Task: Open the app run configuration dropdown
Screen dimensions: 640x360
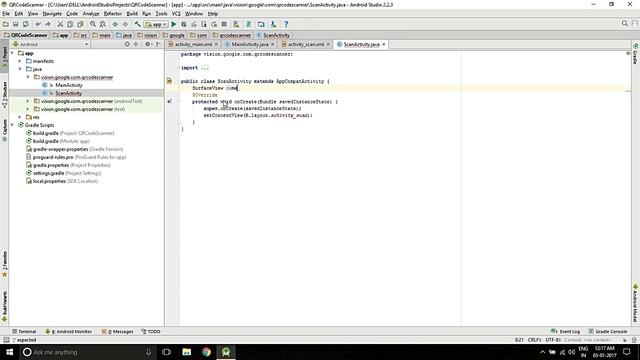Action: click(x=156, y=24)
